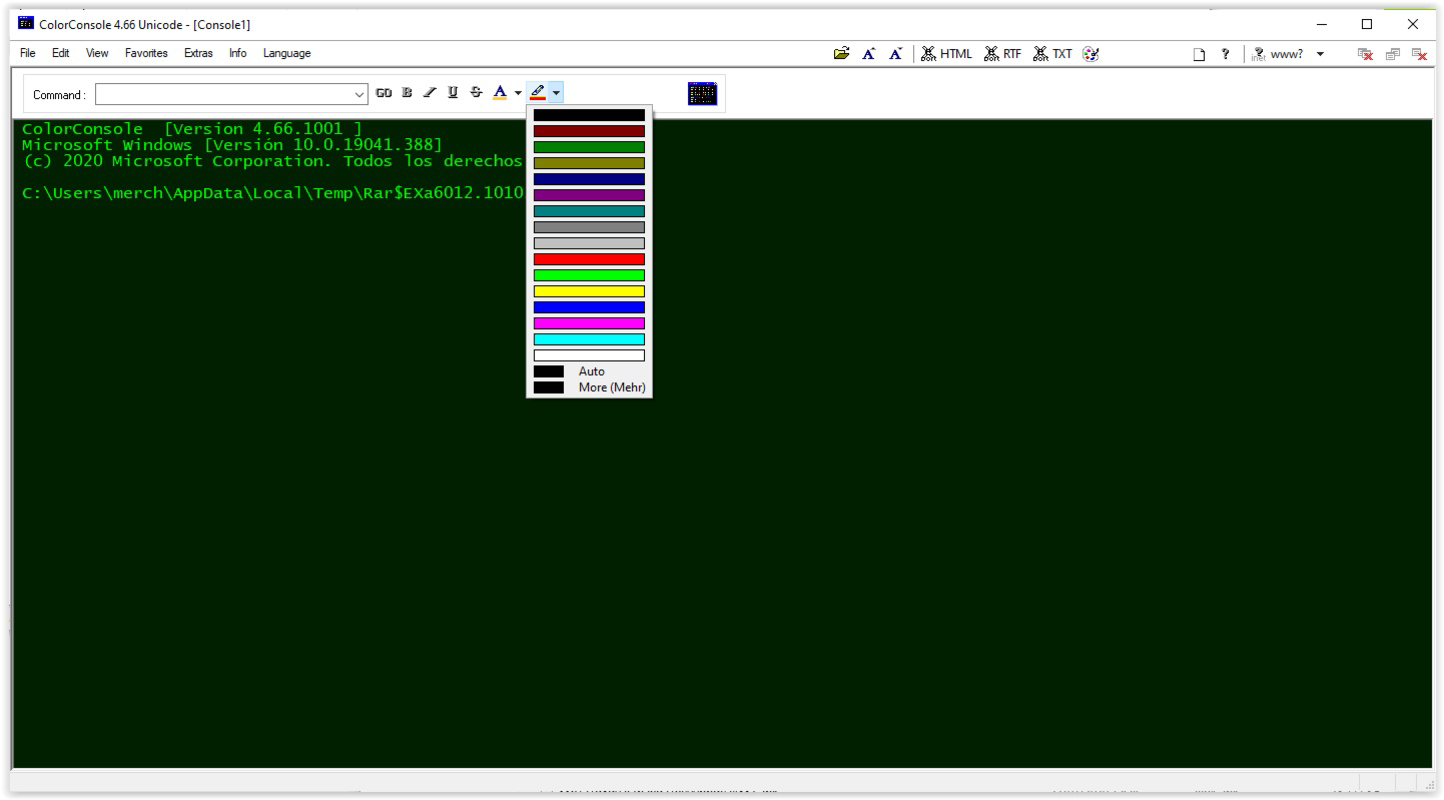Open the color palette icon
The width and height of the screenshot is (1444, 800).
pyautogui.click(x=1091, y=54)
